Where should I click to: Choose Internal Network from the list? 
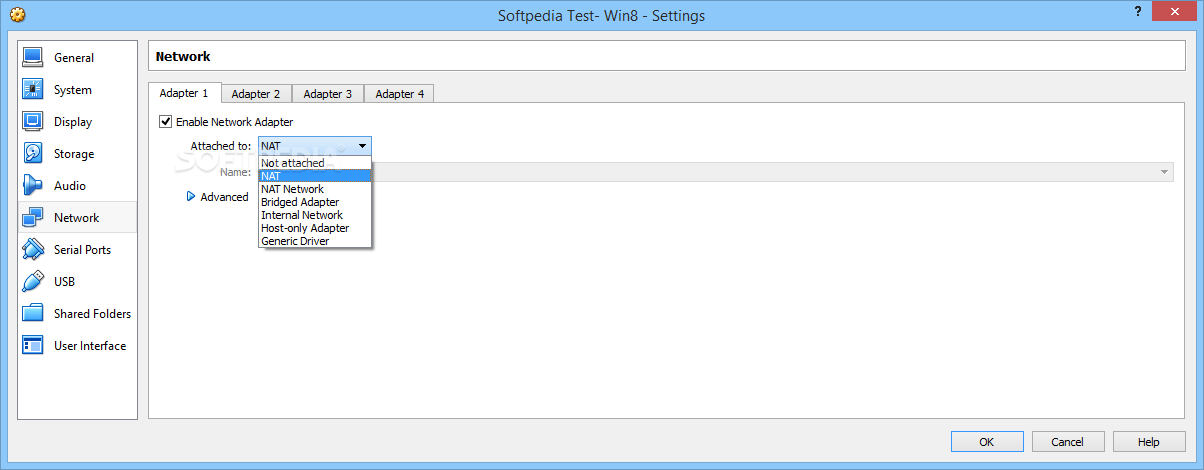click(x=315, y=215)
